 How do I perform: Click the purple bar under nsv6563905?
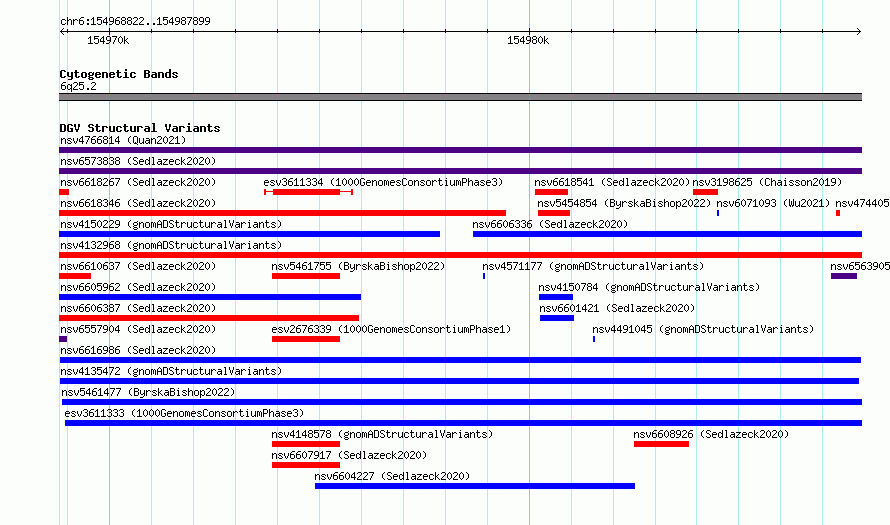pyautogui.click(x=843, y=276)
